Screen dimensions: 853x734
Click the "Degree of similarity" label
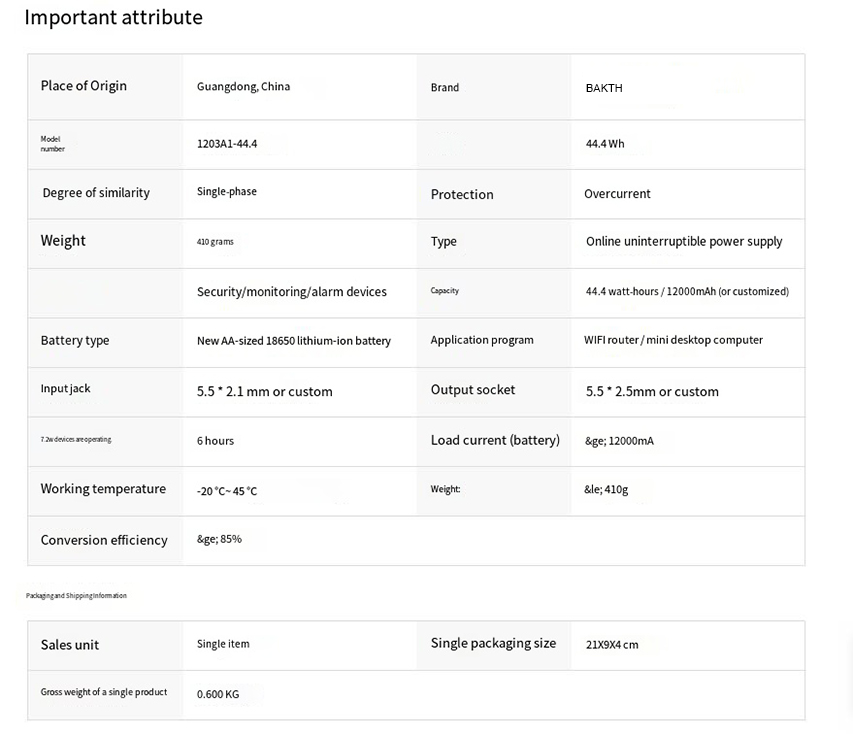coord(96,193)
